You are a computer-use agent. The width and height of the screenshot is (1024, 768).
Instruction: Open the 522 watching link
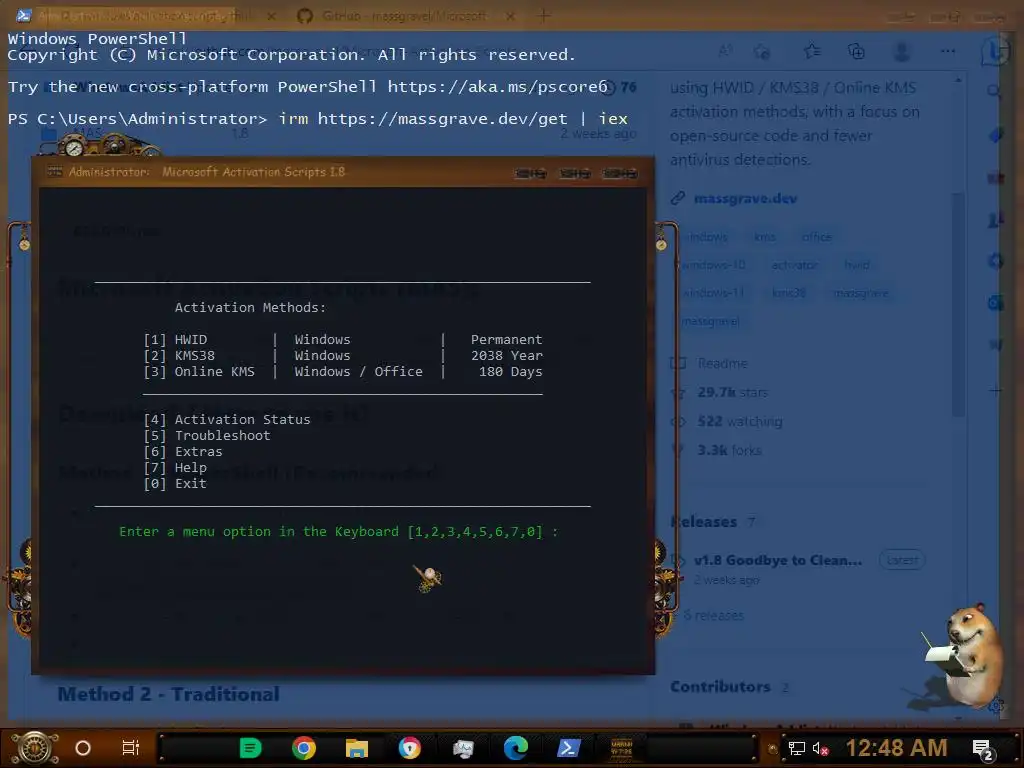pyautogui.click(x=739, y=421)
